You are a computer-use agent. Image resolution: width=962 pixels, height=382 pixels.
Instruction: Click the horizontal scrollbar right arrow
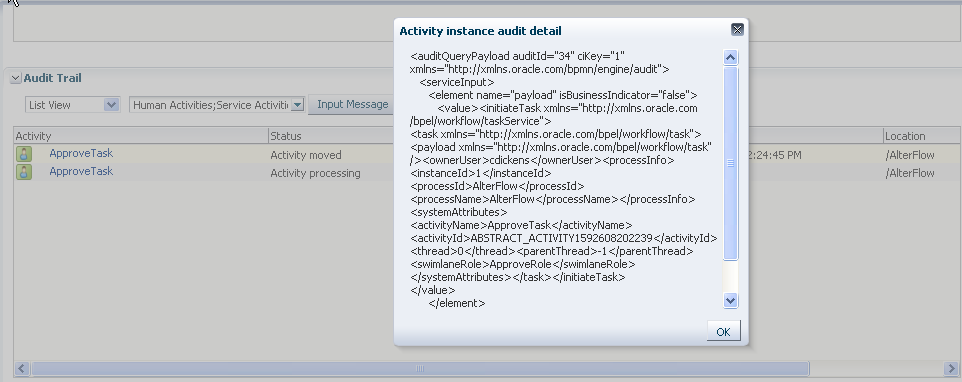point(952,369)
